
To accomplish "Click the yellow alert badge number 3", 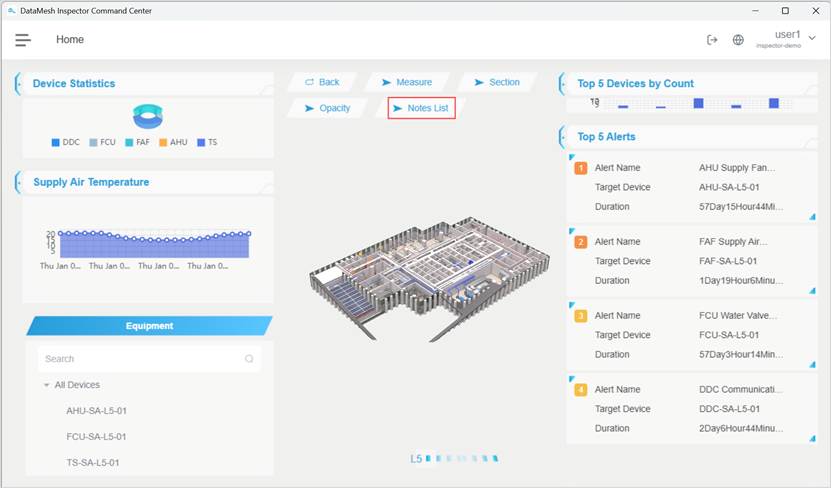I will [580, 316].
